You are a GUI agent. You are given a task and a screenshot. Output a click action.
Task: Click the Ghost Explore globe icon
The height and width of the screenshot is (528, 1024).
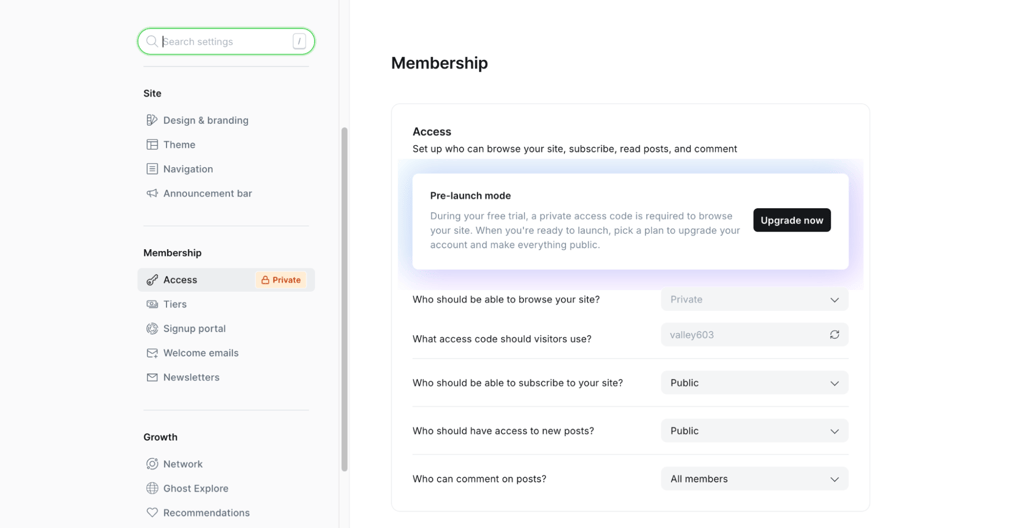pyautogui.click(x=152, y=488)
